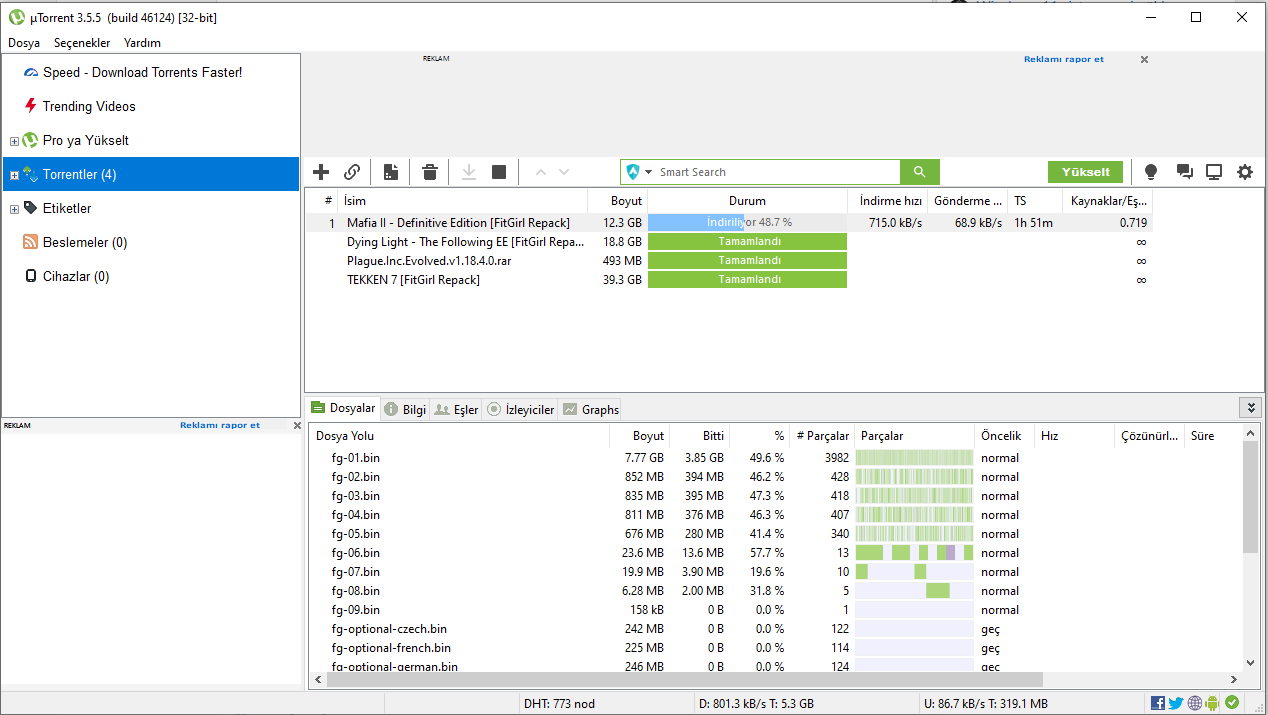Click the globe web icon in status bar
Viewport: 1268px width, 715px height.
point(1194,703)
